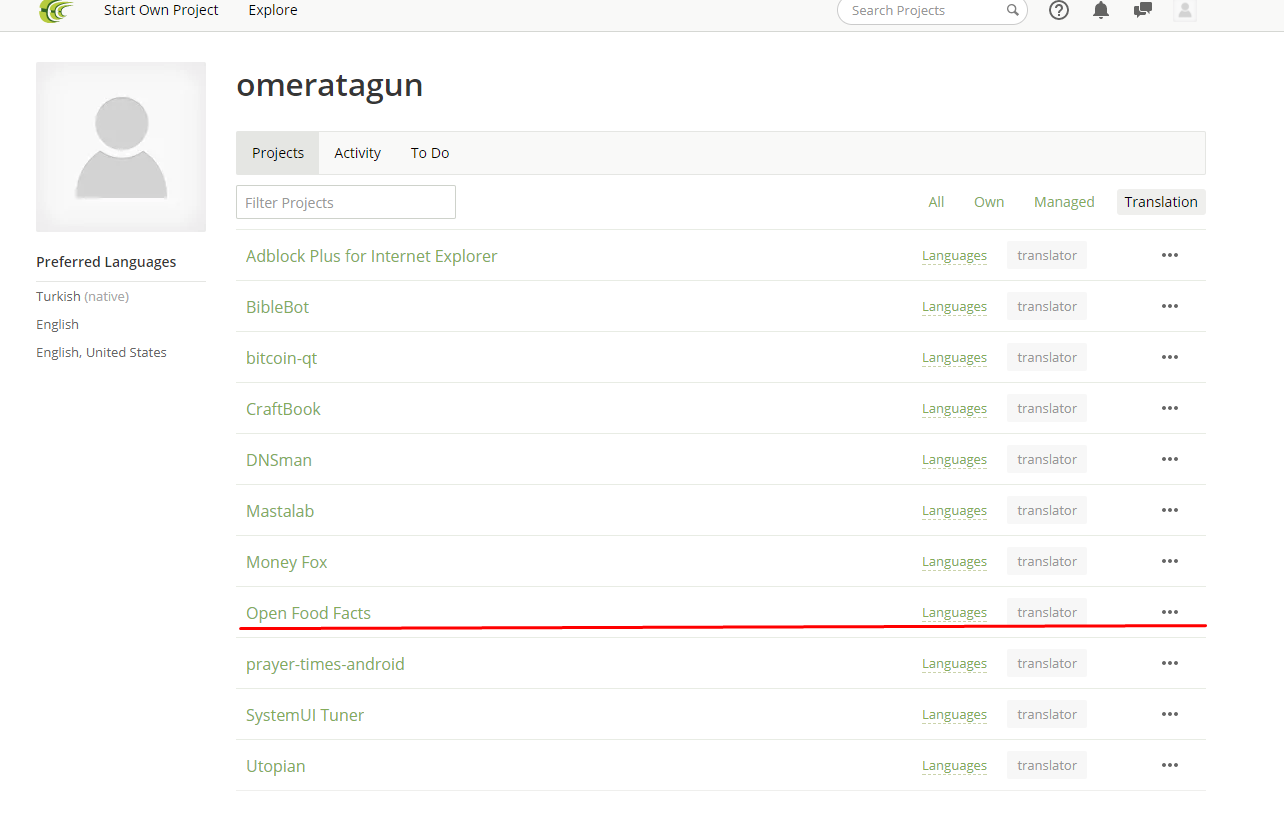Click the Preferred Languages heading
Viewport: 1284px width, 838px height.
tap(106, 262)
